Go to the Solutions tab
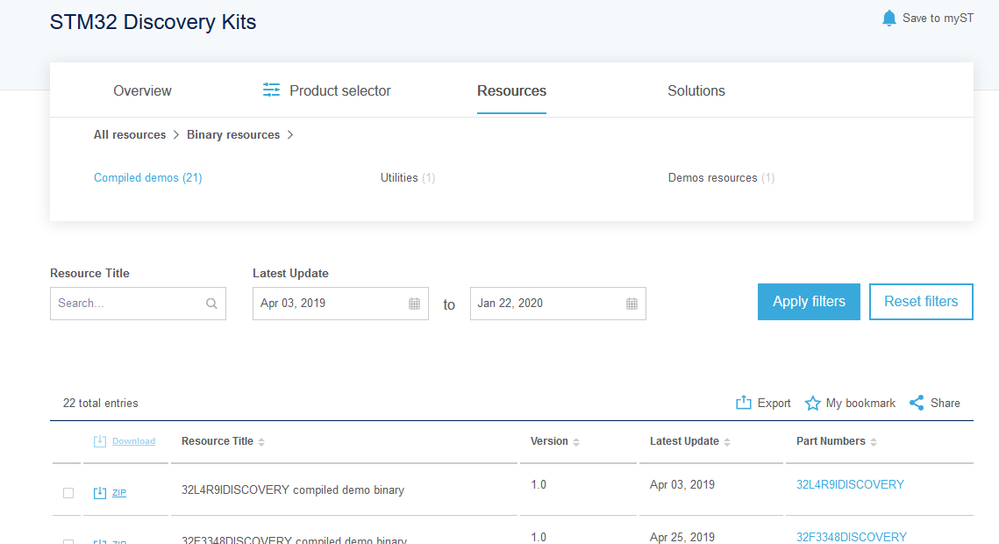Screen dimensions: 999x544 point(696,90)
